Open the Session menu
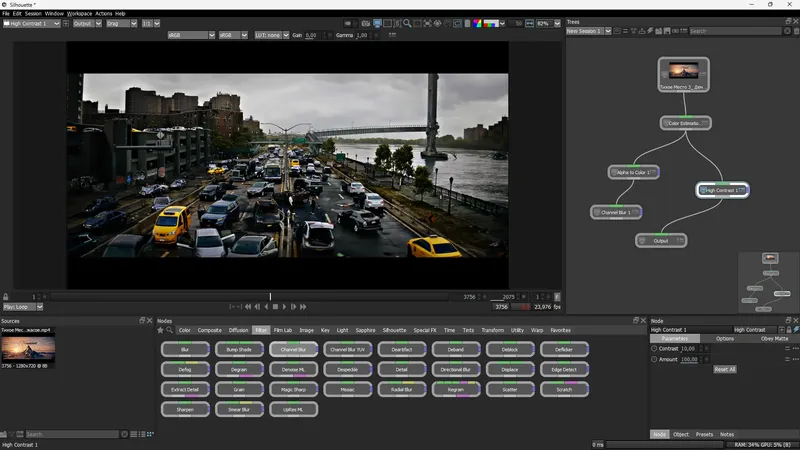 click(x=33, y=13)
